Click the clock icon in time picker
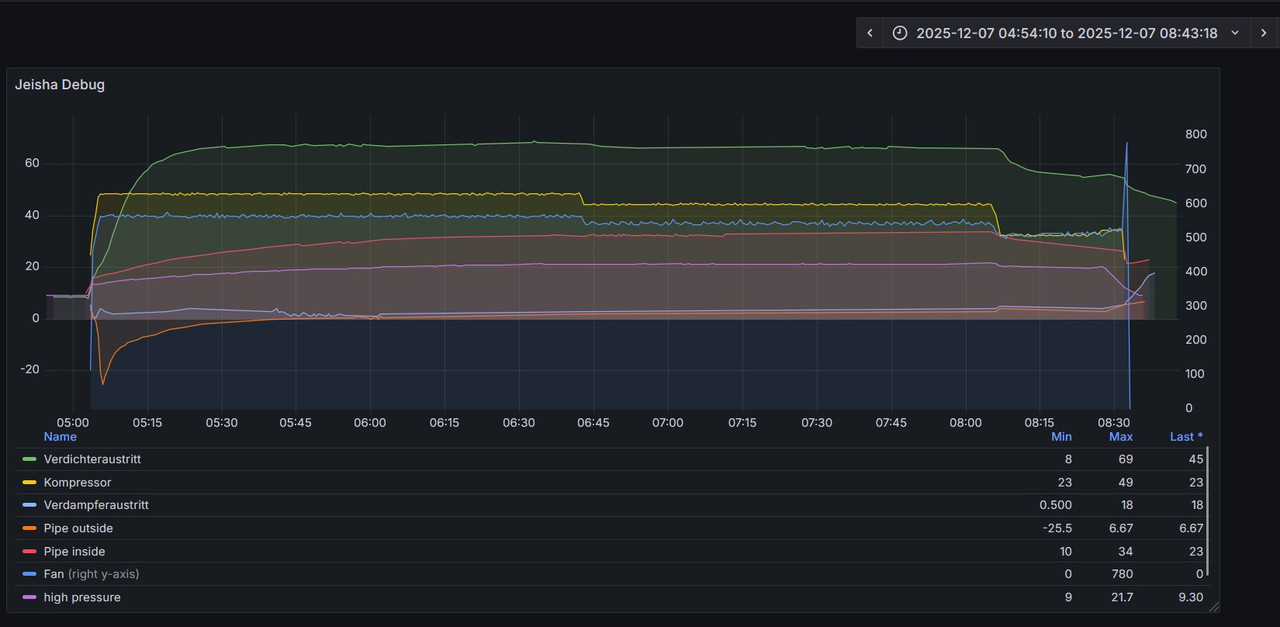This screenshot has width=1280, height=627. [x=900, y=33]
